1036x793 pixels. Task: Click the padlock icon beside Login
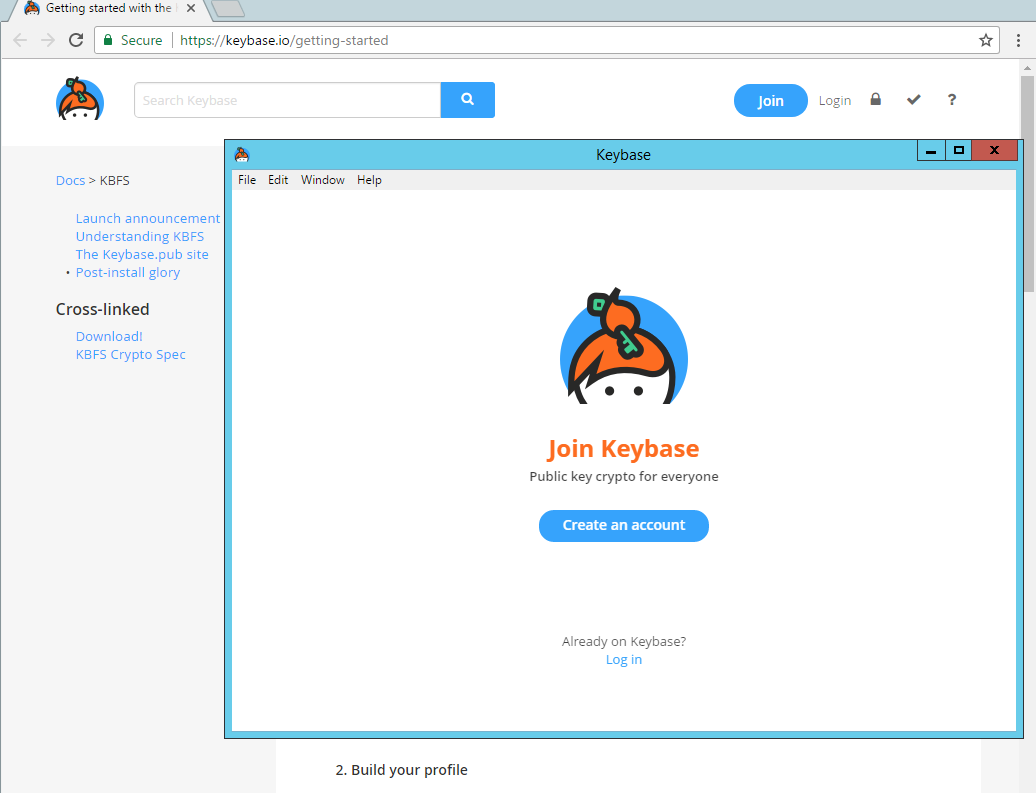pos(875,99)
